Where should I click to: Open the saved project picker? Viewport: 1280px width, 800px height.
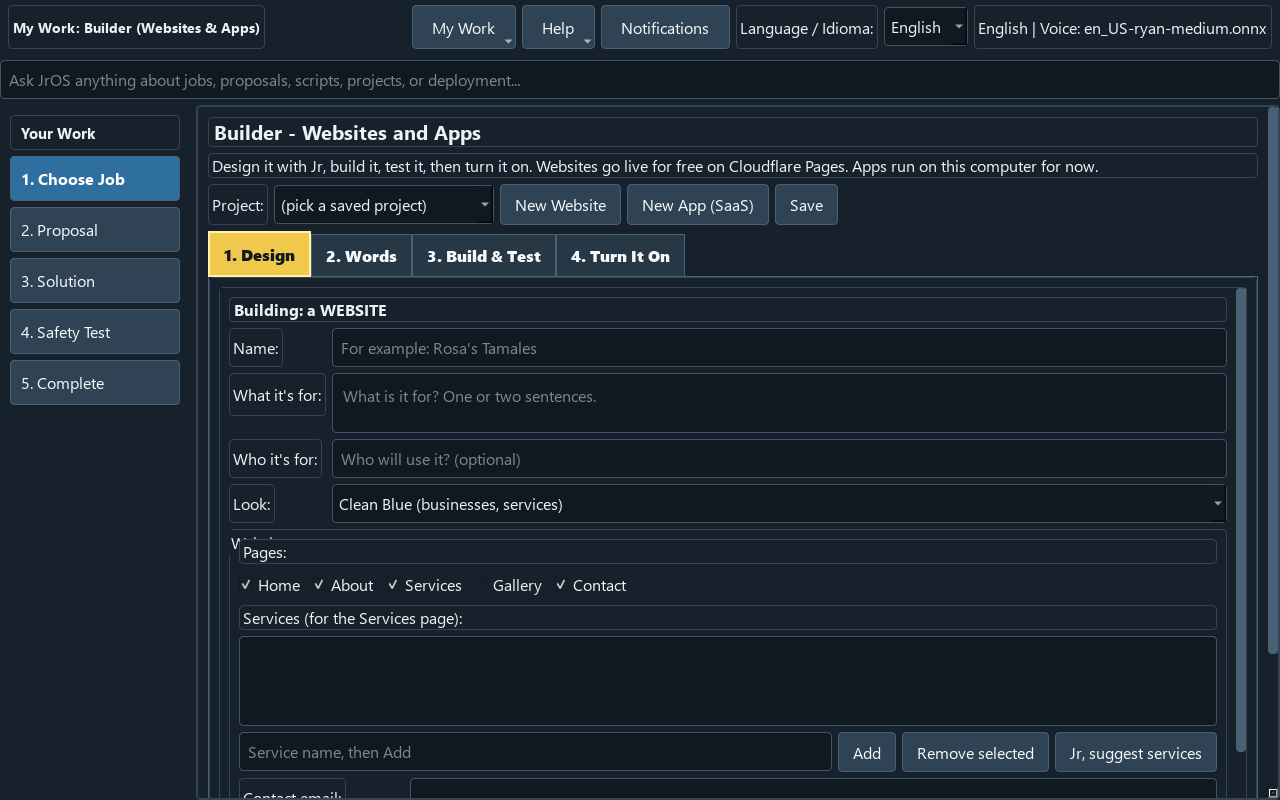[384, 205]
